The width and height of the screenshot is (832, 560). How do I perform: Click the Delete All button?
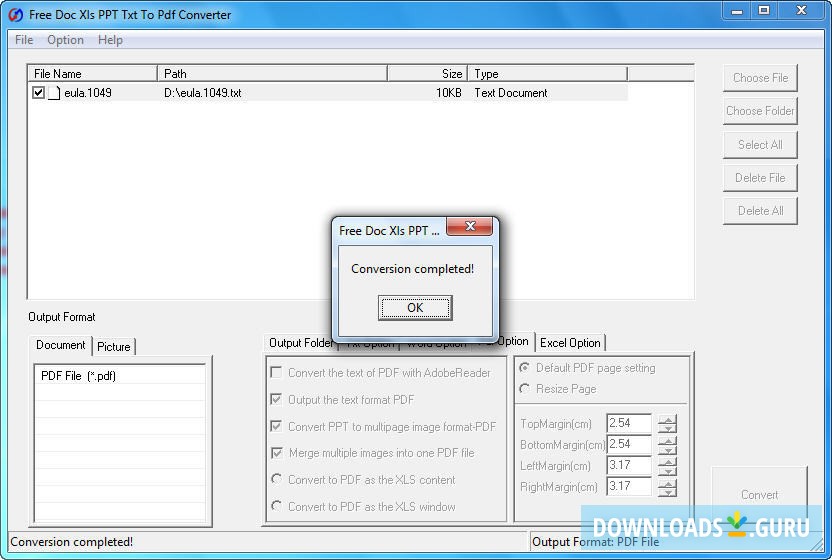click(x=760, y=211)
